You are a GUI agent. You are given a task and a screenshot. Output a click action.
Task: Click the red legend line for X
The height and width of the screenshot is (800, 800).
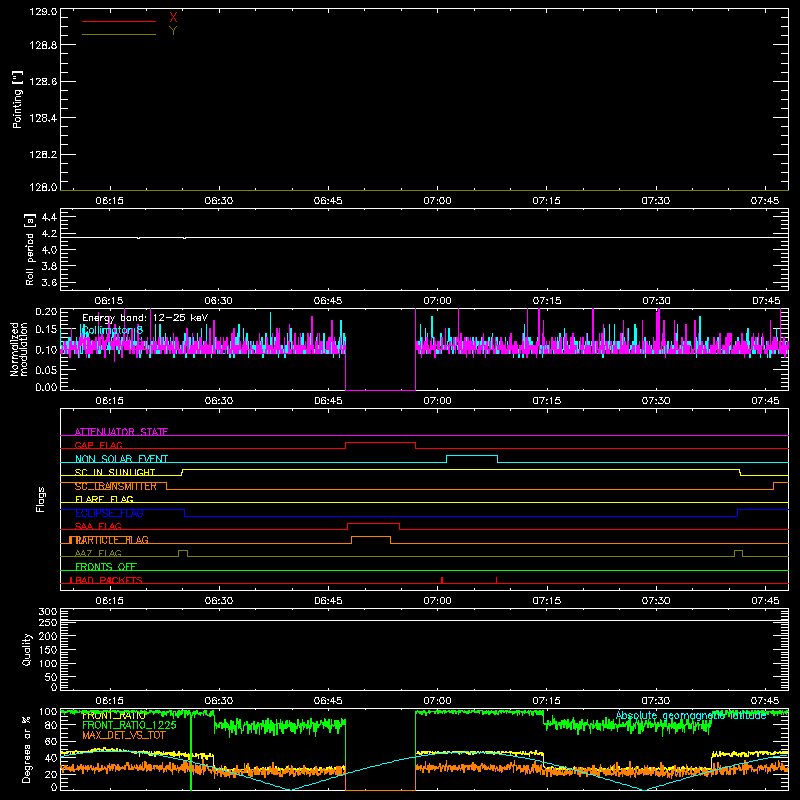119,21
